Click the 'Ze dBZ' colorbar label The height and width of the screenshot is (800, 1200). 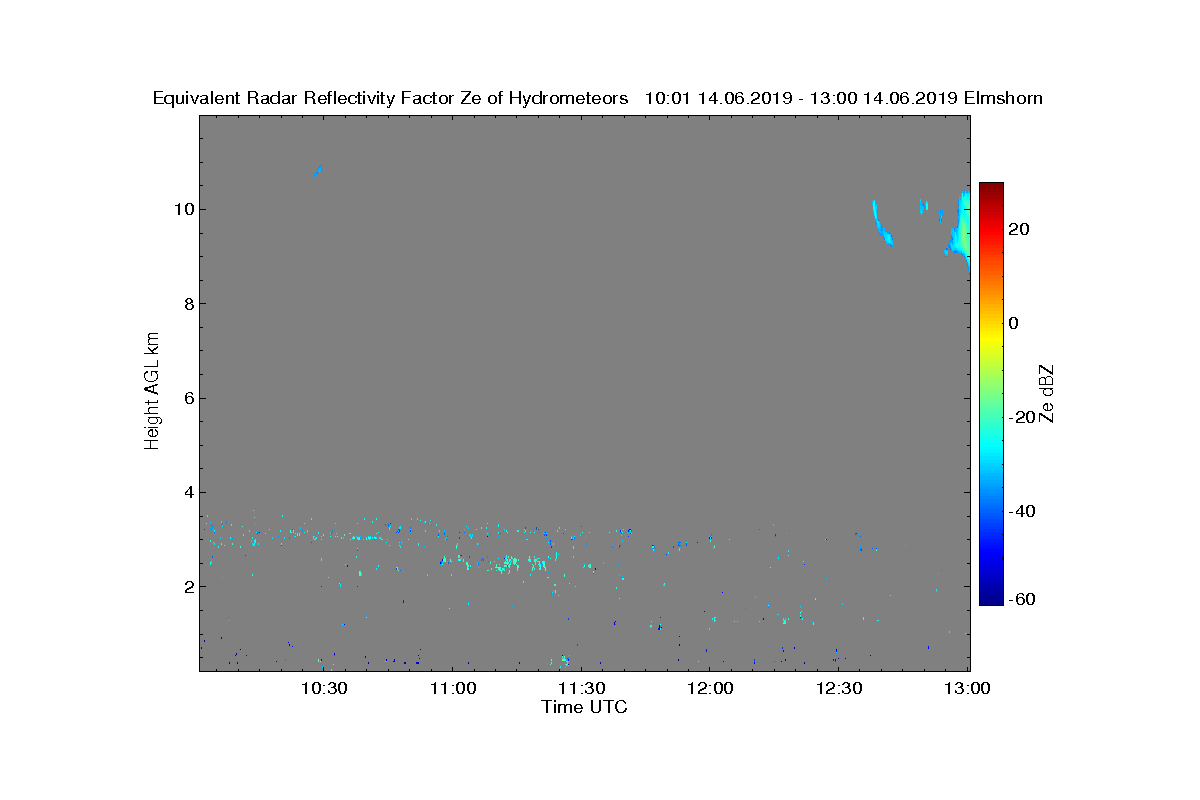point(1047,394)
